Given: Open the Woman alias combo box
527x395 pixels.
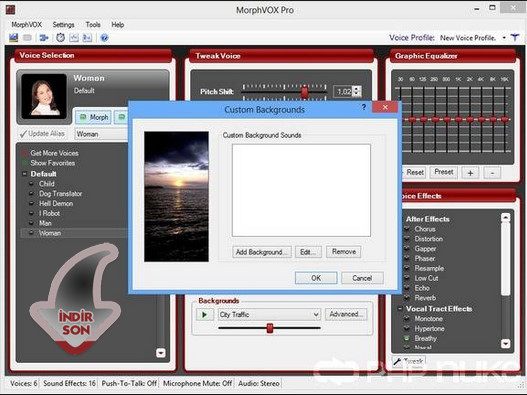Looking at the screenshot, I should (102, 134).
